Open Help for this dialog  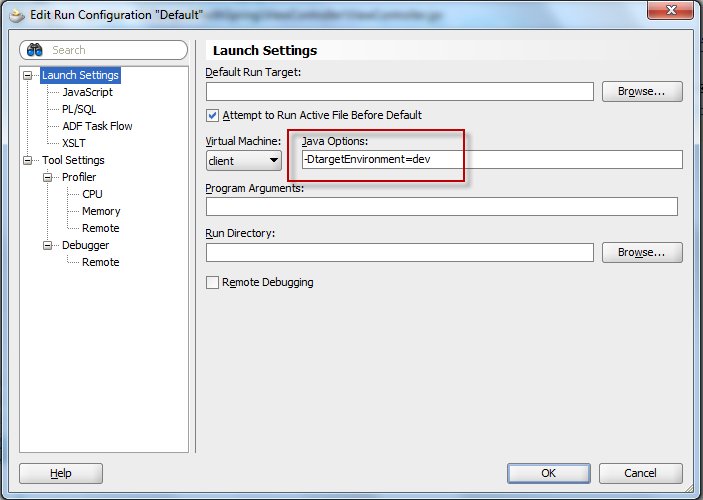61,474
